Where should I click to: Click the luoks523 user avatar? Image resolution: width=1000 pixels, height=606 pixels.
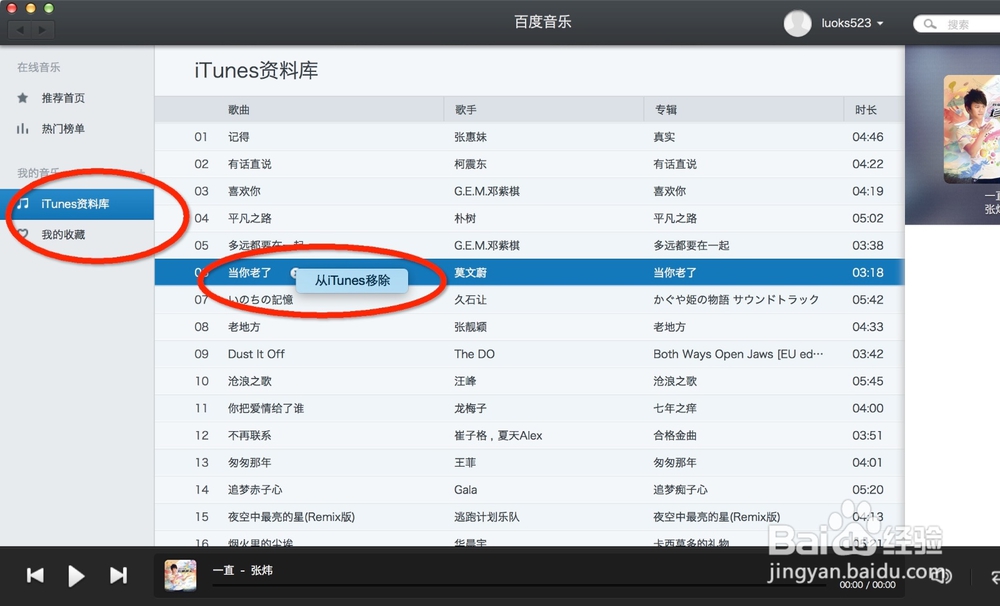[x=797, y=23]
